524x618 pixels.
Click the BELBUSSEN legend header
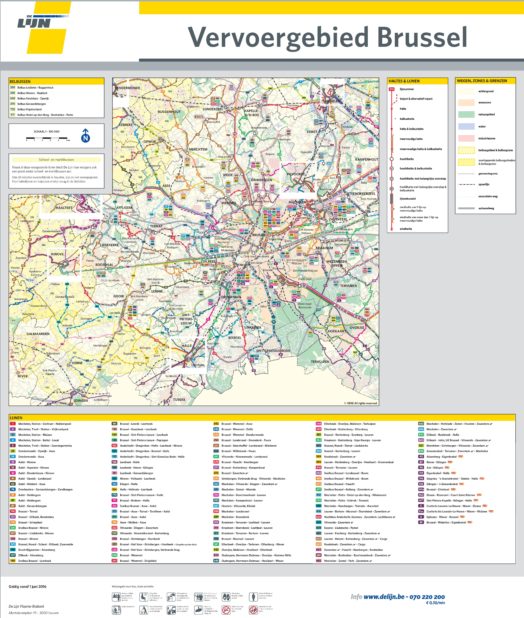pyautogui.click(x=56, y=81)
